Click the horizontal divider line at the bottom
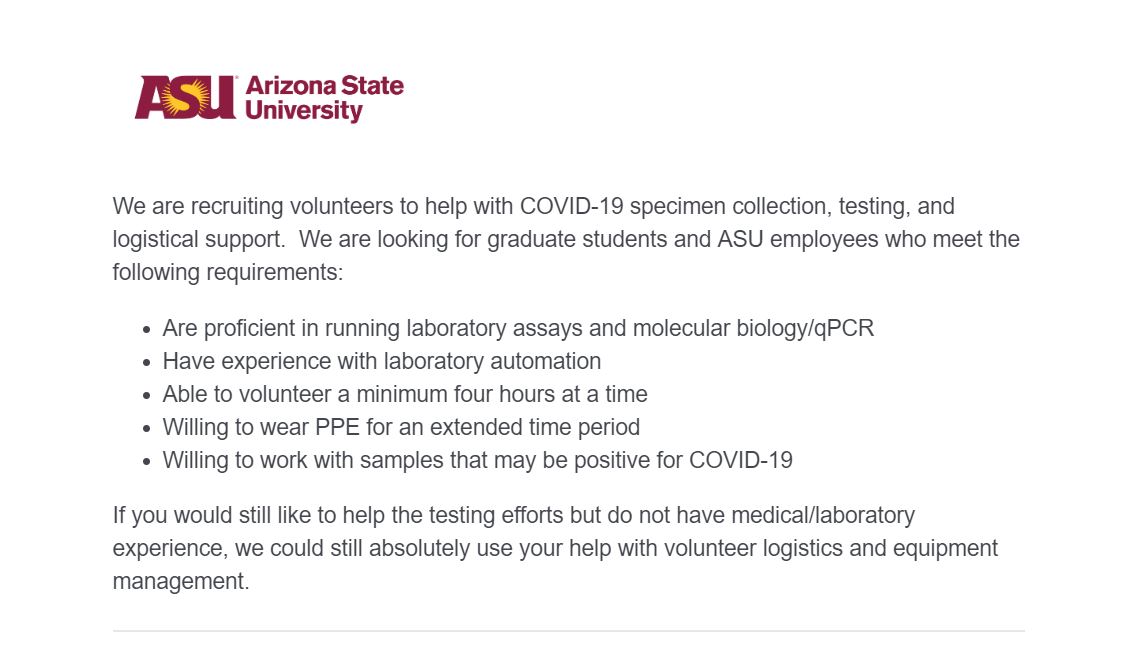The height and width of the screenshot is (653, 1124). pos(568,631)
